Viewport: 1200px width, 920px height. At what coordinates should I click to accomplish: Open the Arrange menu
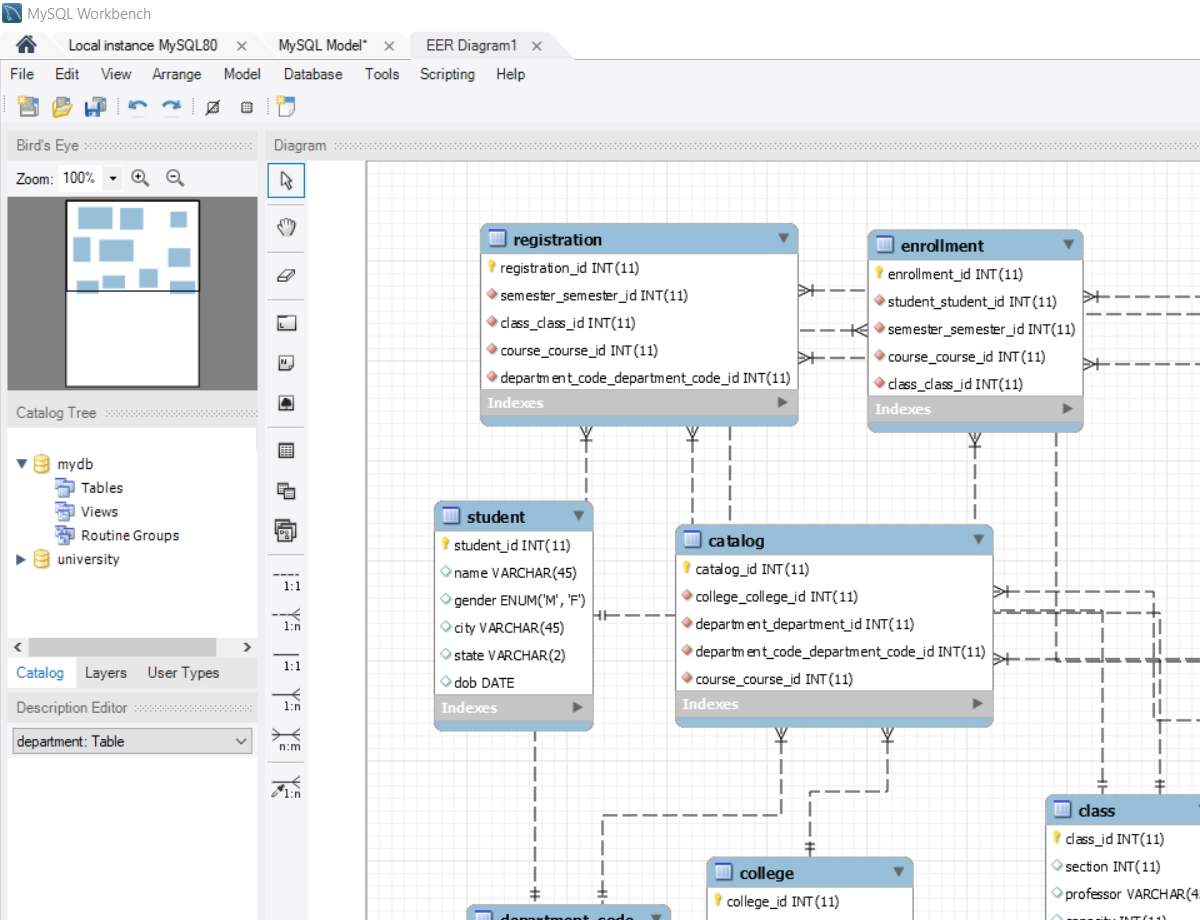(x=177, y=74)
